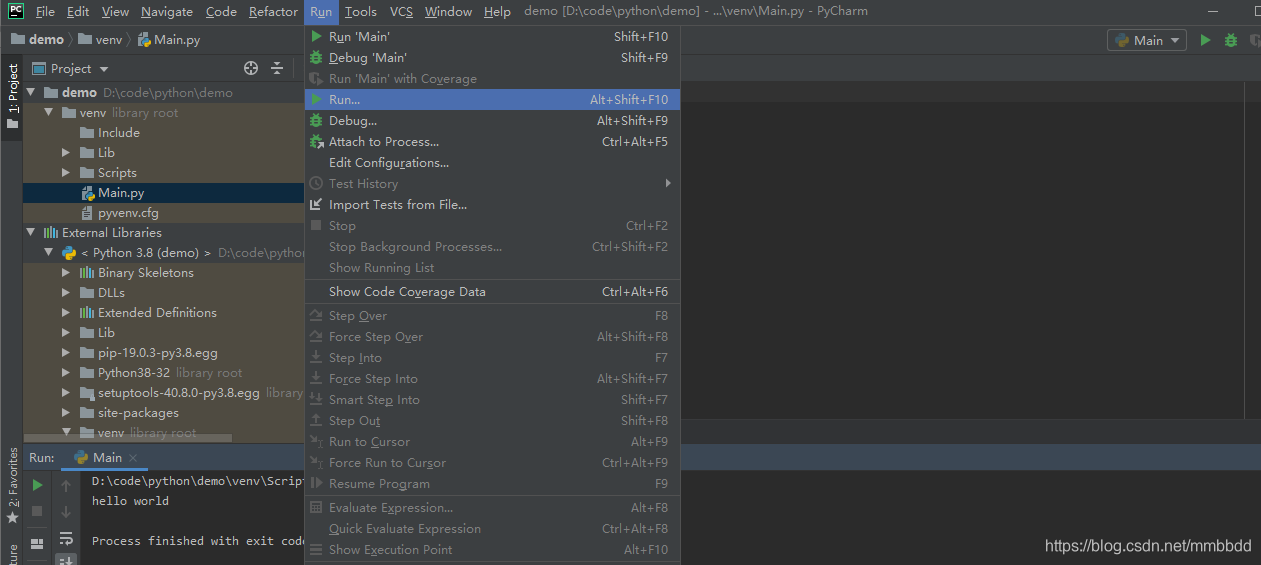Open the Tools menu
The image size is (1261, 565).
361,12
